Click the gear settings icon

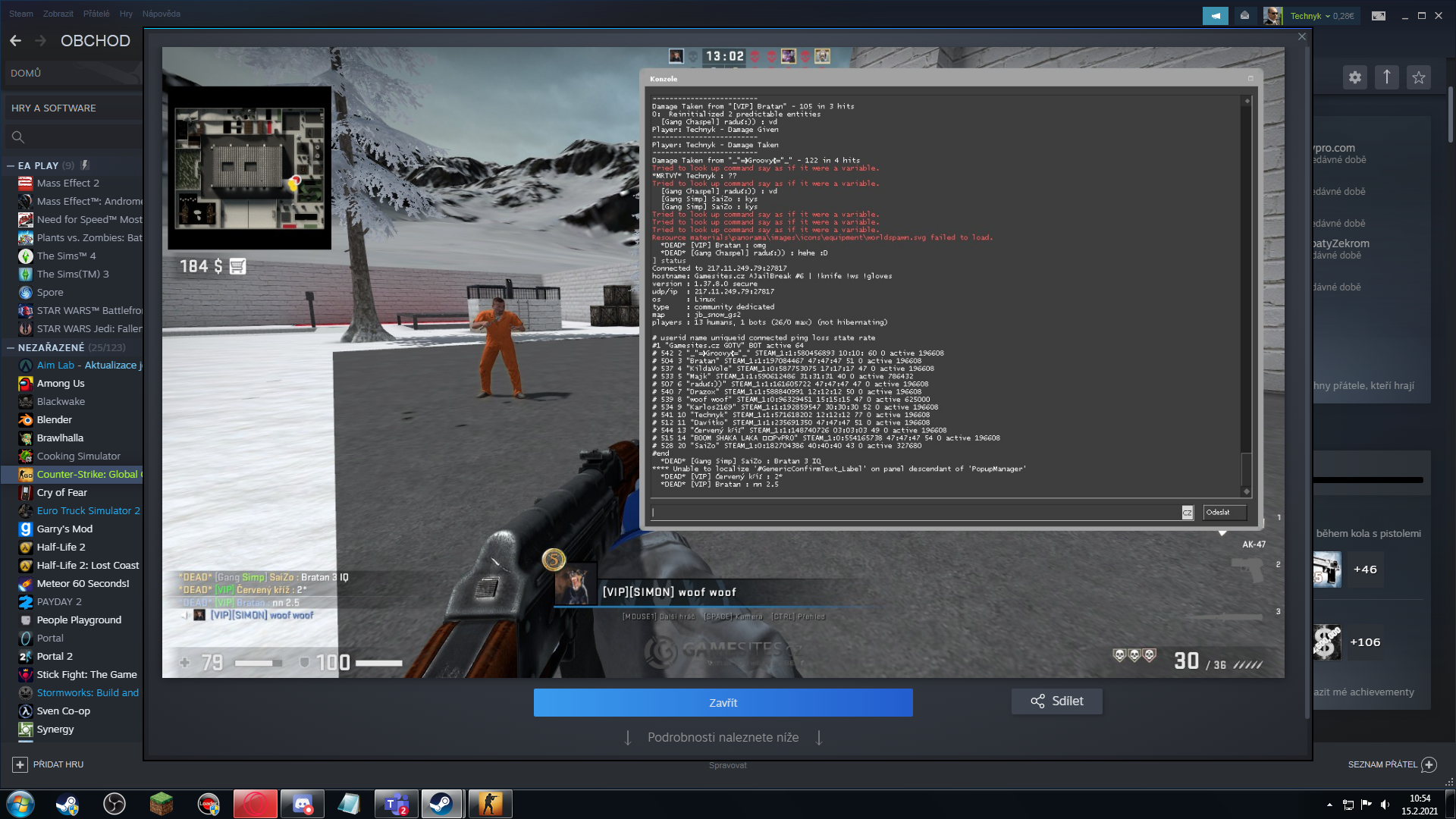tap(1355, 77)
